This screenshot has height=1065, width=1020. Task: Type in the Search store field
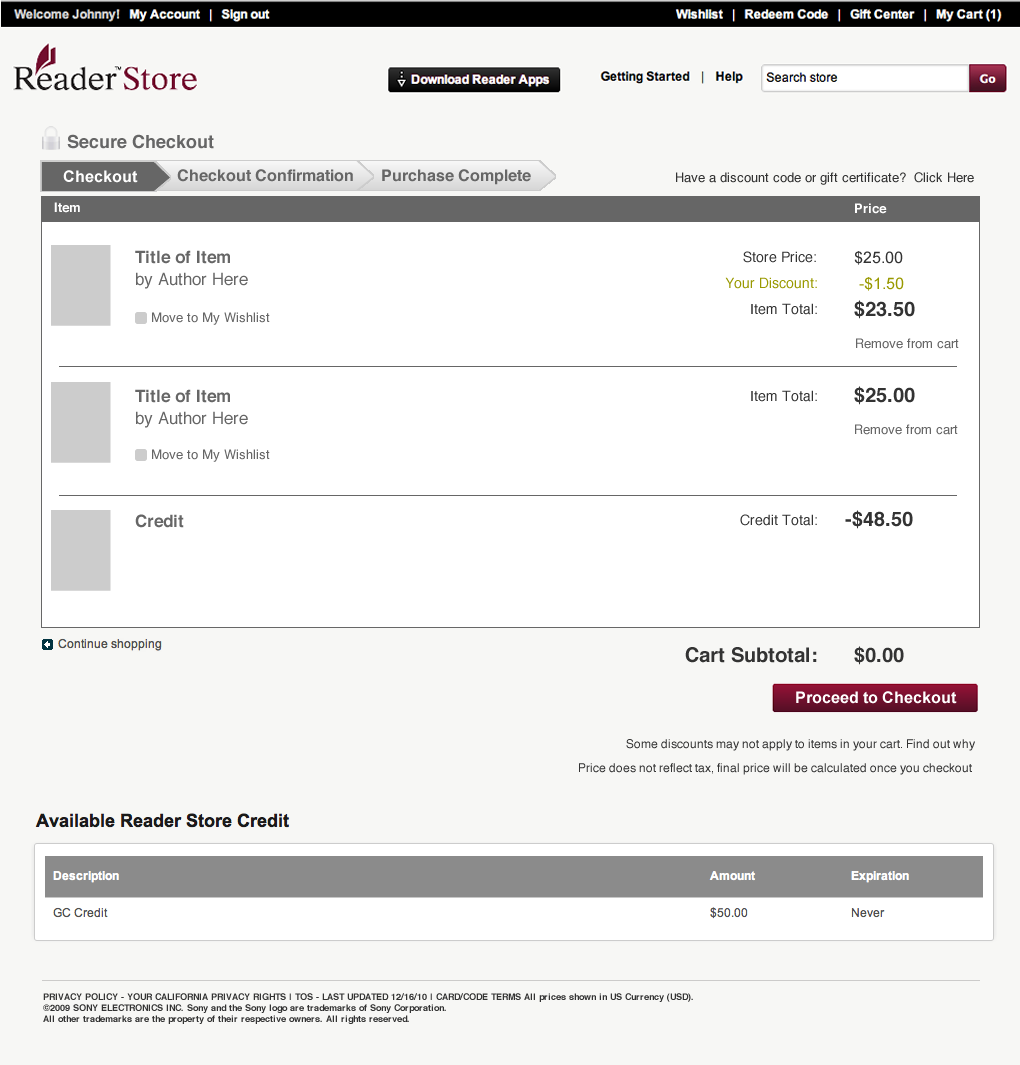pyautogui.click(x=864, y=78)
